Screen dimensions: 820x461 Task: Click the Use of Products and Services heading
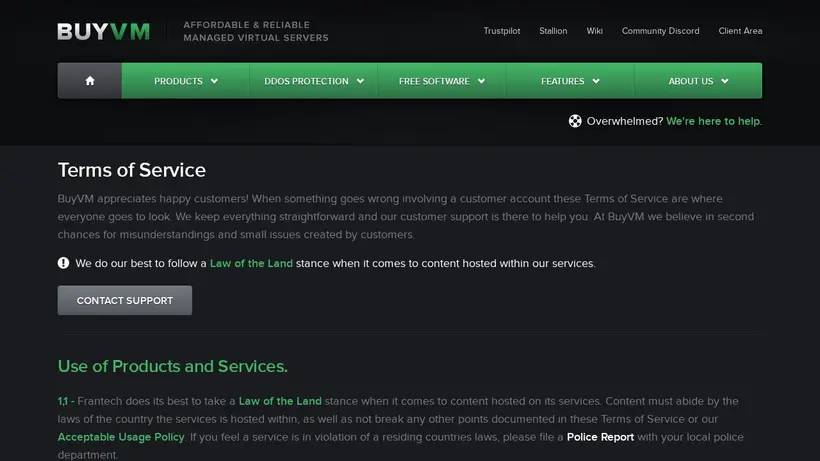point(173,366)
